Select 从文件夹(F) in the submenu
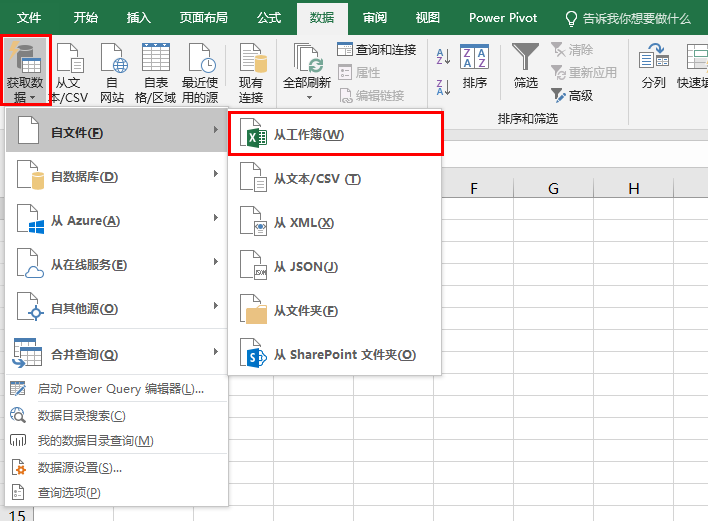This screenshot has width=708, height=521. [335, 310]
